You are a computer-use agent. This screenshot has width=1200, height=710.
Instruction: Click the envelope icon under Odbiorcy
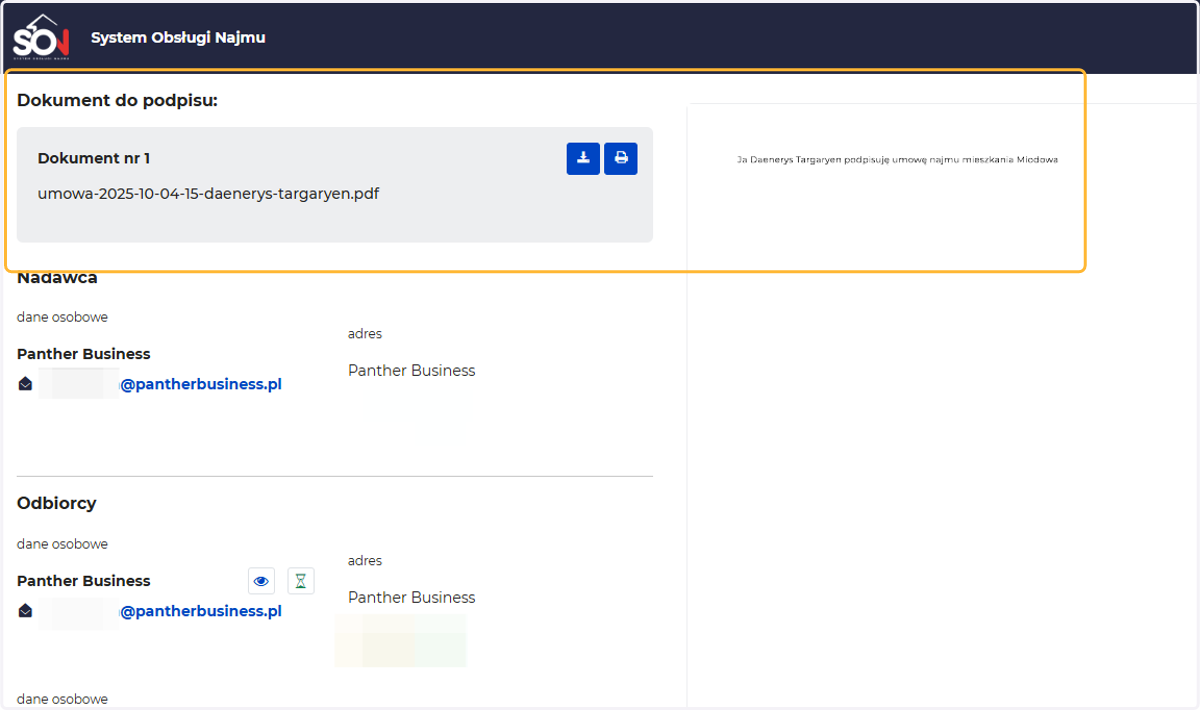26,611
